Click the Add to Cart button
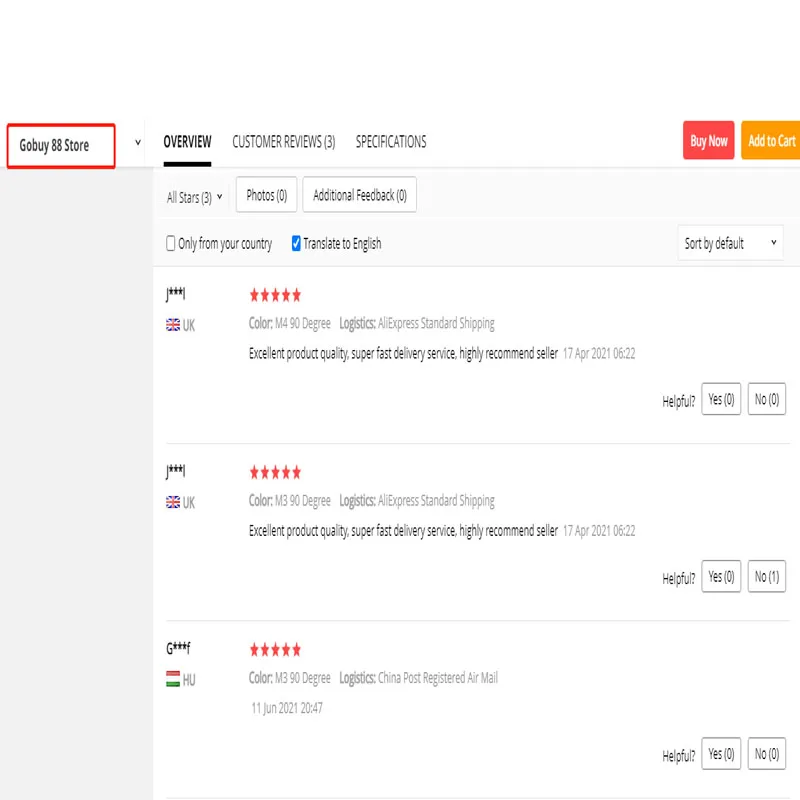 [x=771, y=140]
